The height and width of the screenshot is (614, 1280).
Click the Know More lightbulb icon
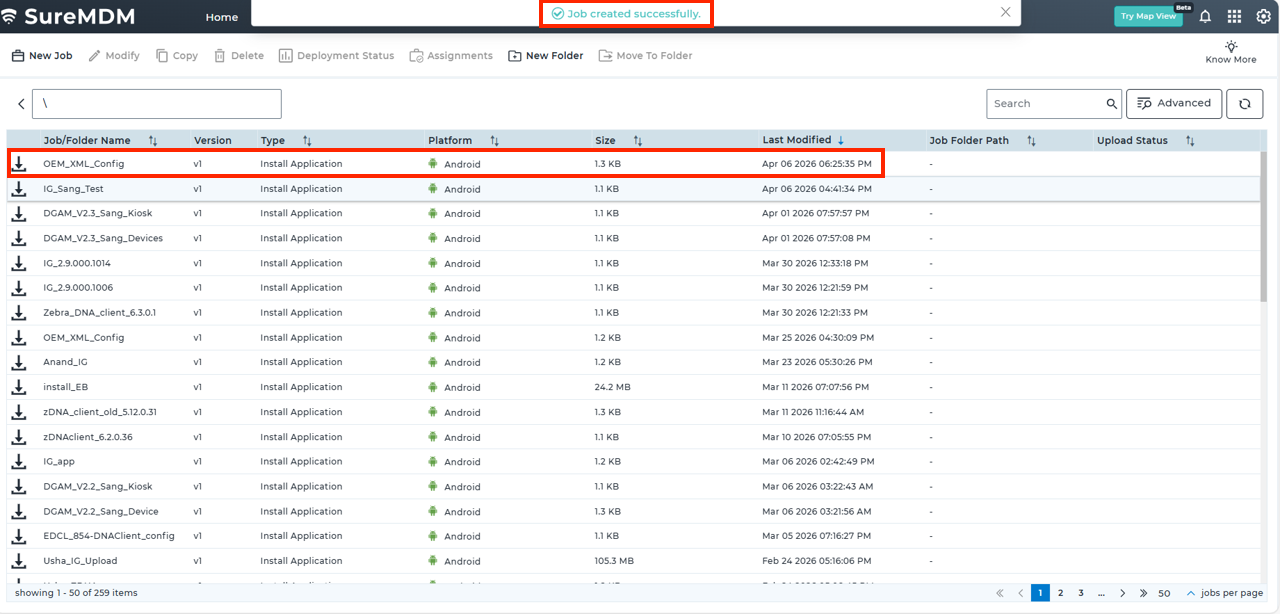(x=1231, y=46)
